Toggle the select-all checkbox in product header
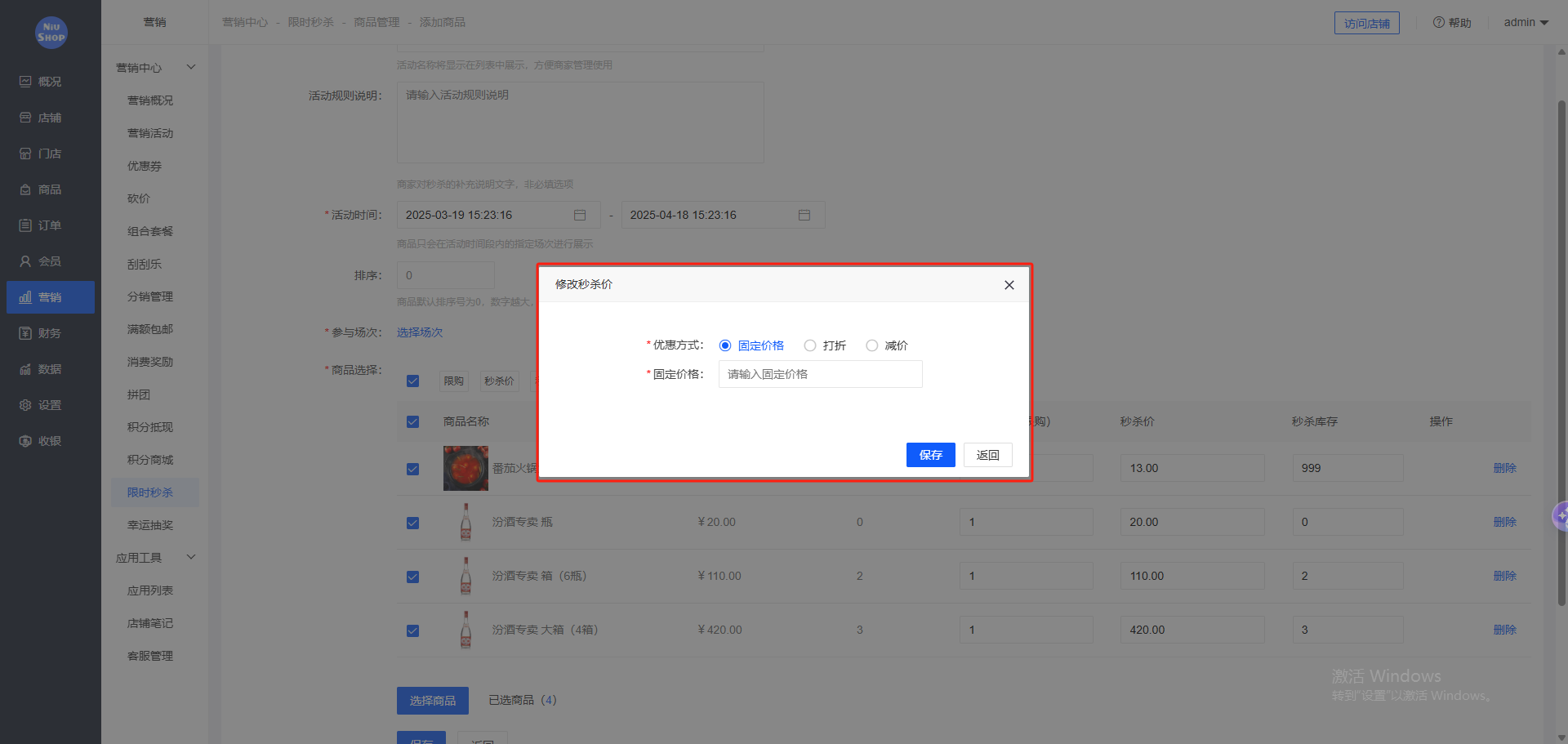The image size is (1568, 744). pyautogui.click(x=412, y=421)
